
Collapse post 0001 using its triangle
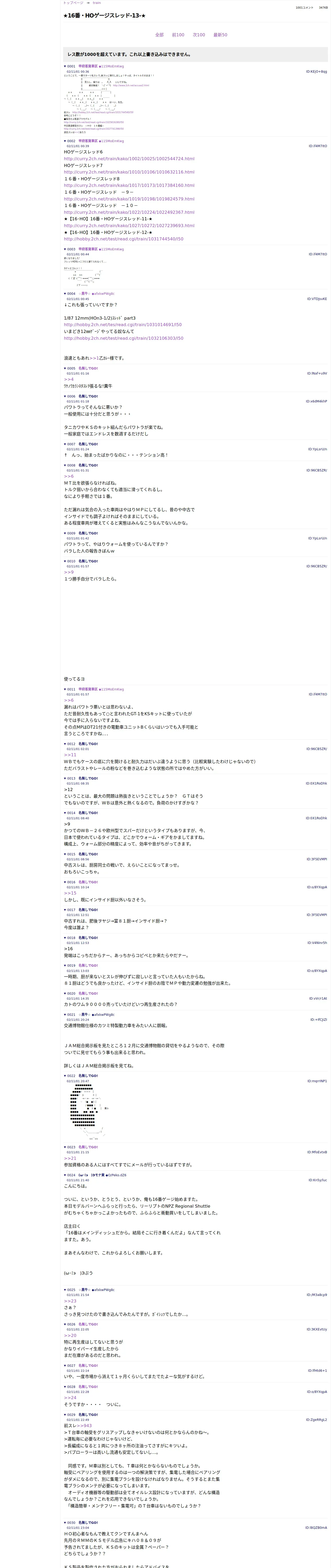point(65,66)
